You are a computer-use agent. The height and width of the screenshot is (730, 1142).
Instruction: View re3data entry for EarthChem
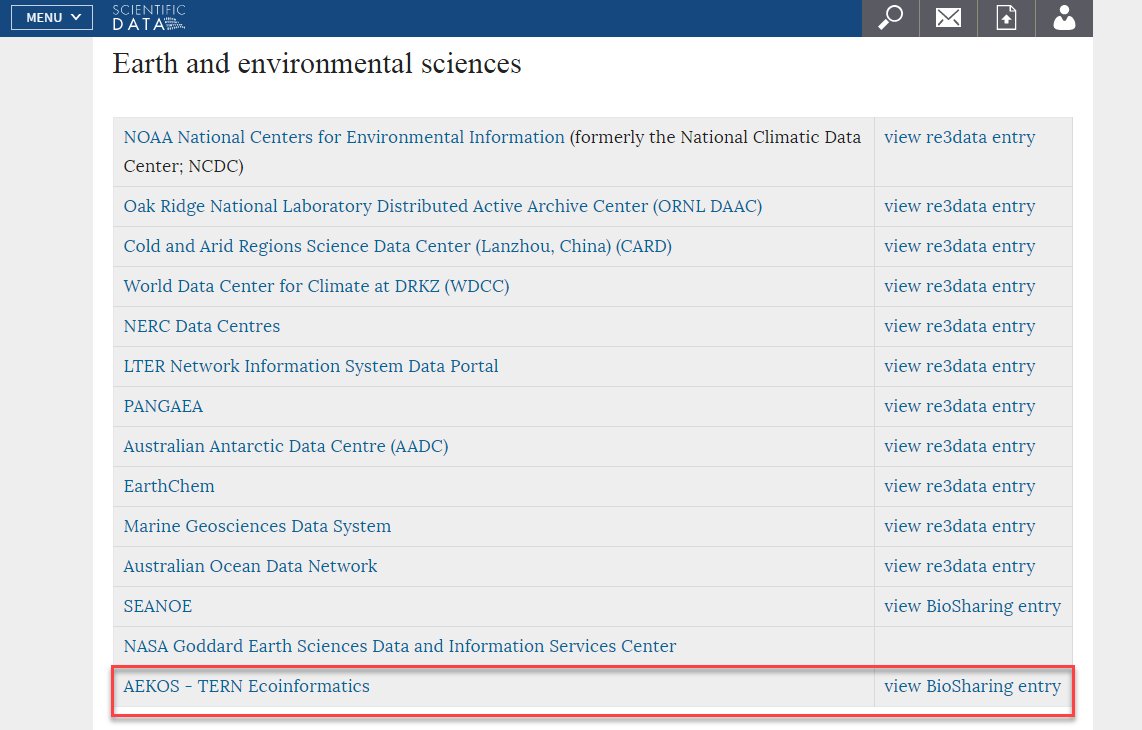click(959, 487)
